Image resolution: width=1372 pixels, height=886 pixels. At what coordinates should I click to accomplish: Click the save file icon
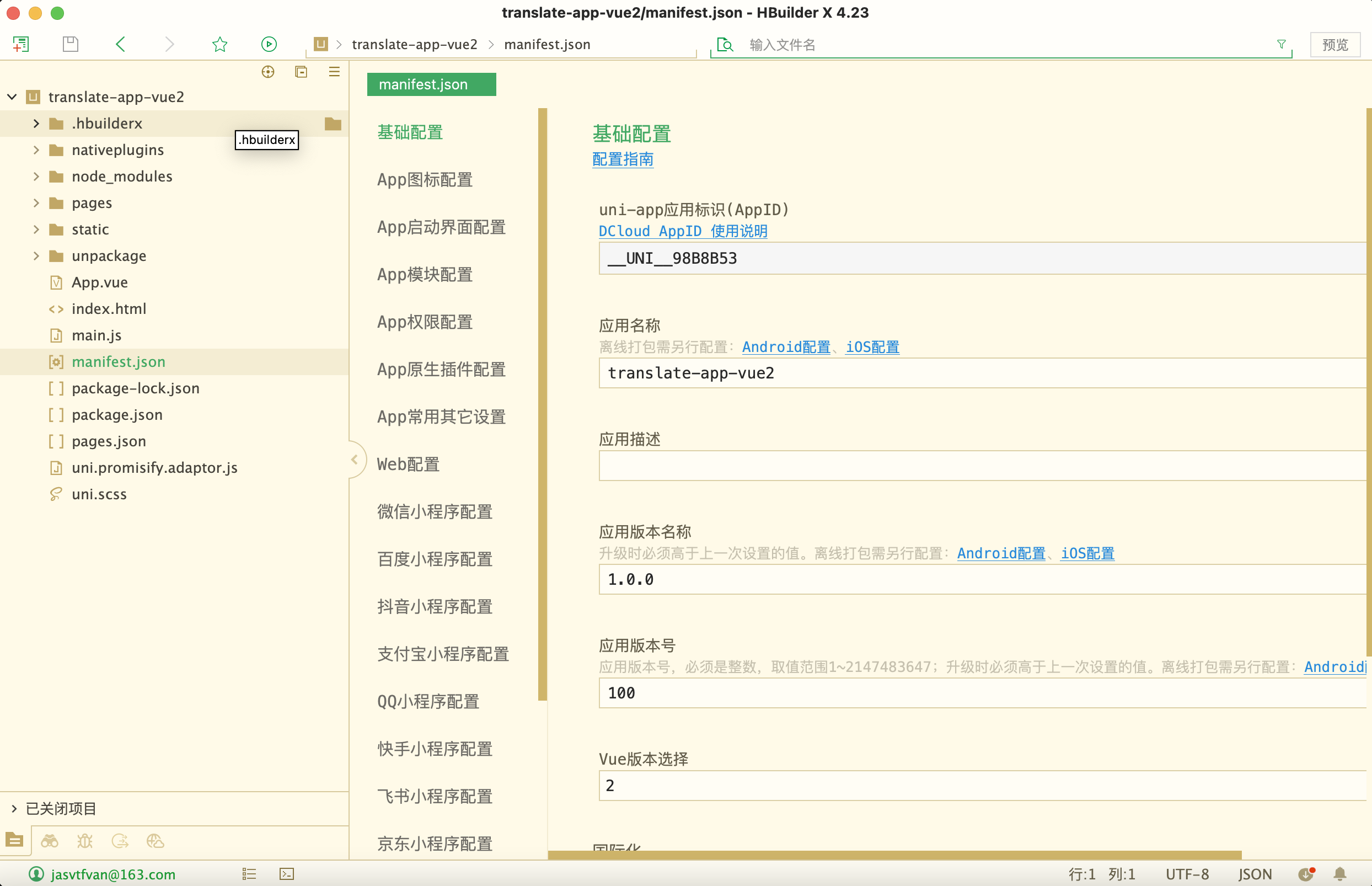[x=70, y=44]
